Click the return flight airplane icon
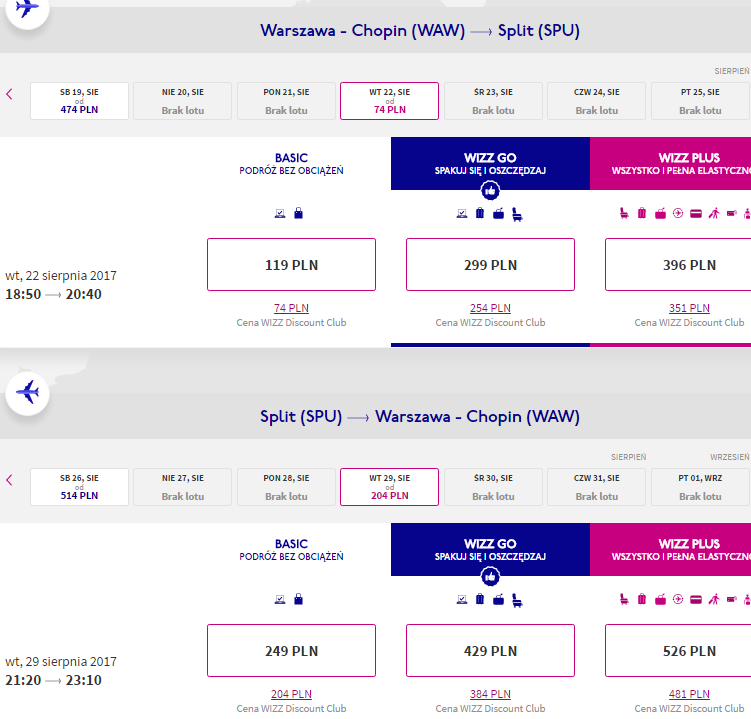The image size is (751, 719). pyautogui.click(x=27, y=393)
